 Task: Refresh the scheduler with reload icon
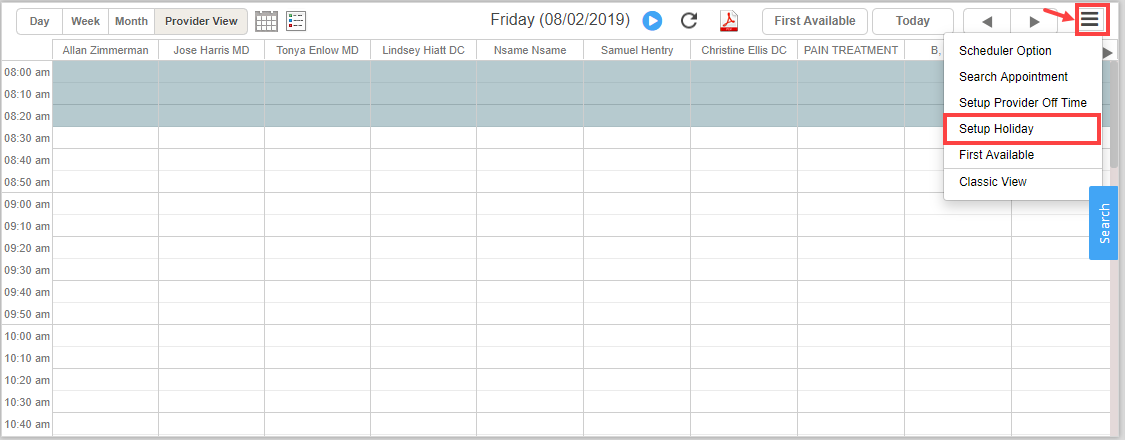click(688, 21)
